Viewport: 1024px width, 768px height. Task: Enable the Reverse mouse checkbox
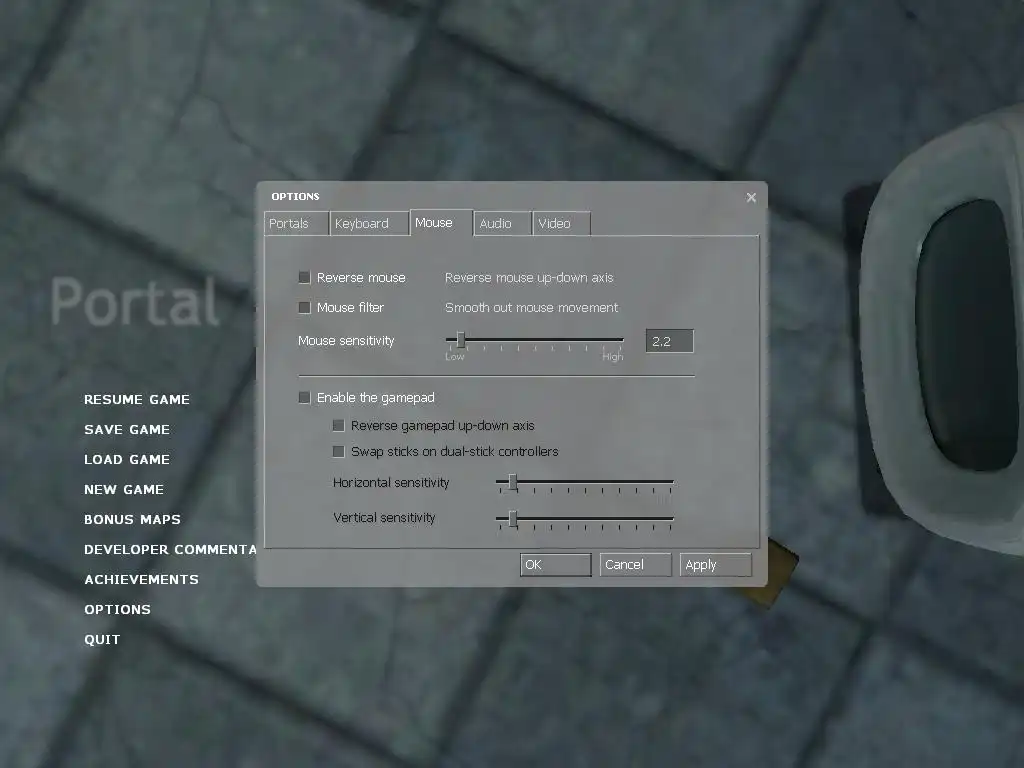(304, 278)
